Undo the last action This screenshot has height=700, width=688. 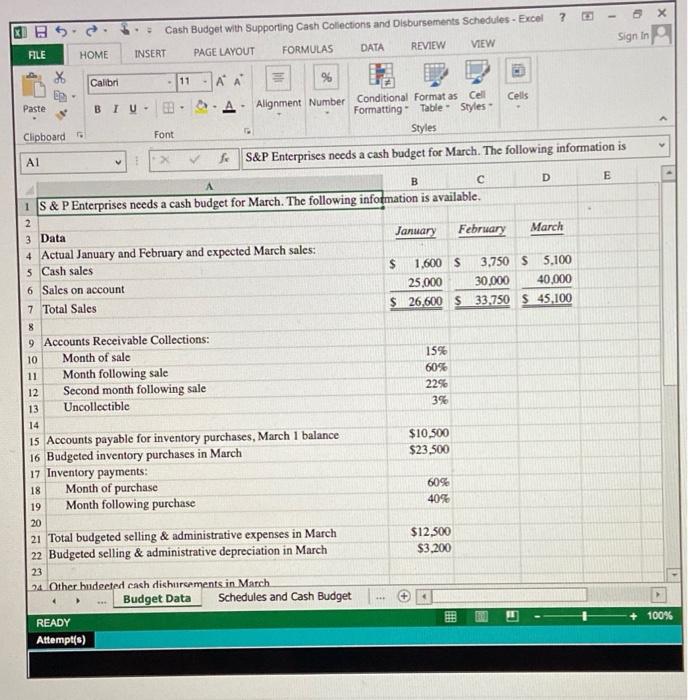61,31
